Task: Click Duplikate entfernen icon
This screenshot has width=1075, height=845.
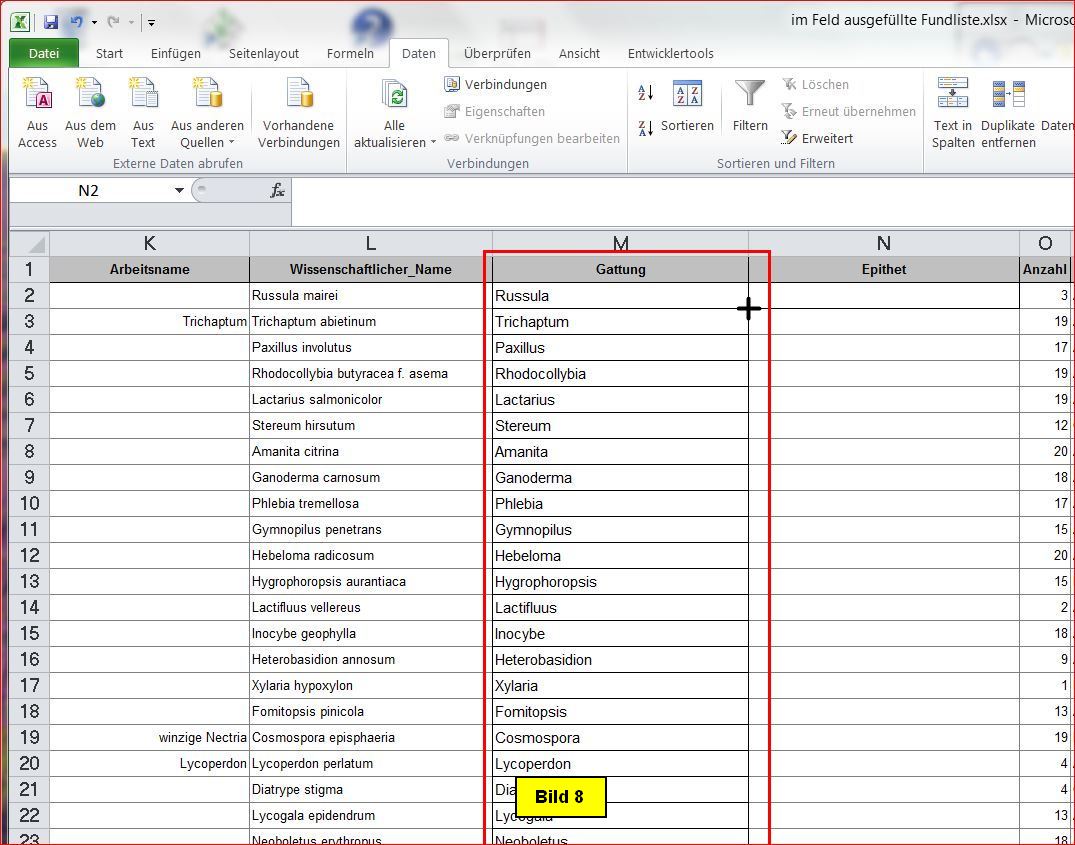Action: coord(1007,113)
